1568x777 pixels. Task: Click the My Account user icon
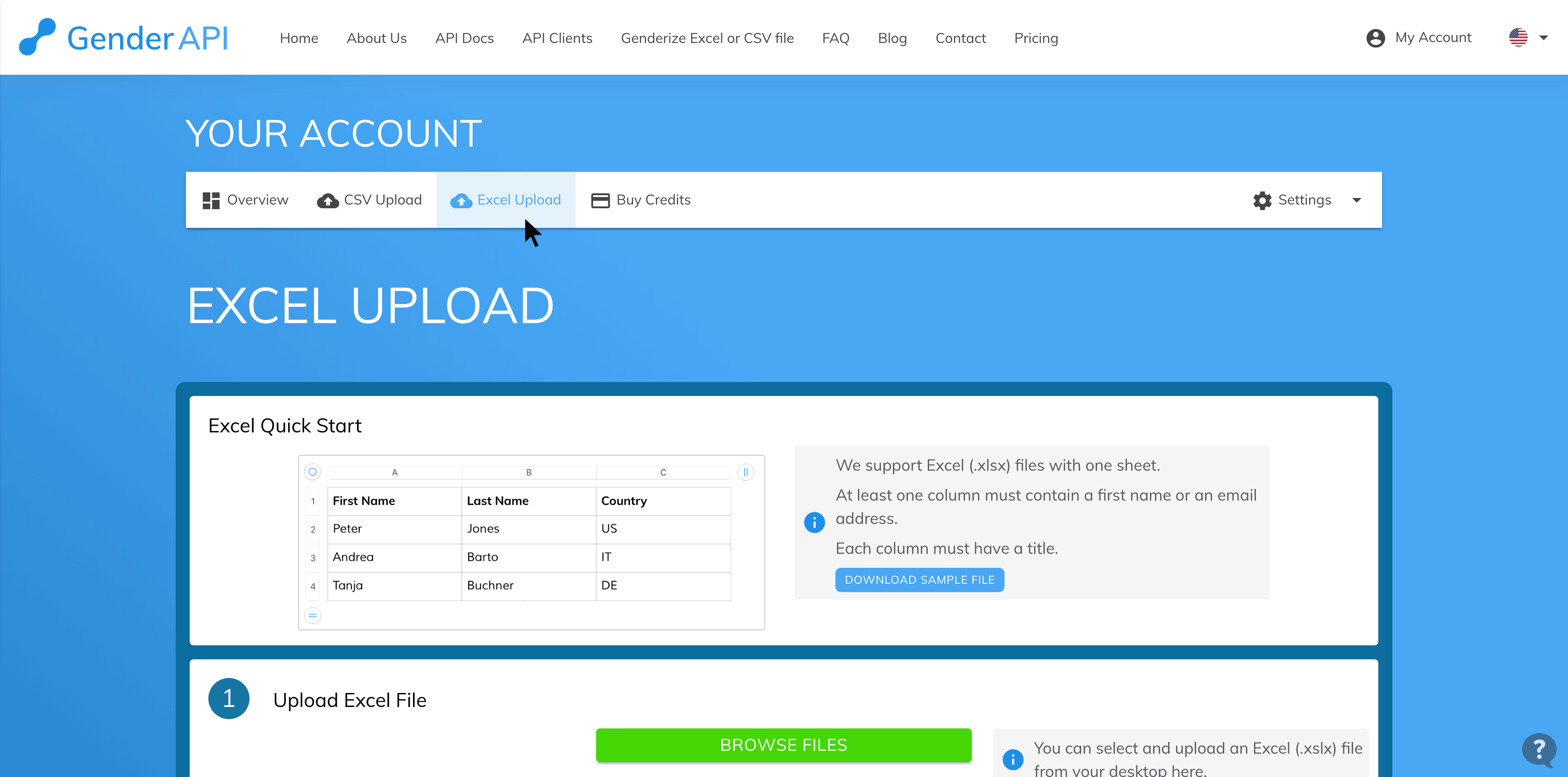pos(1375,38)
